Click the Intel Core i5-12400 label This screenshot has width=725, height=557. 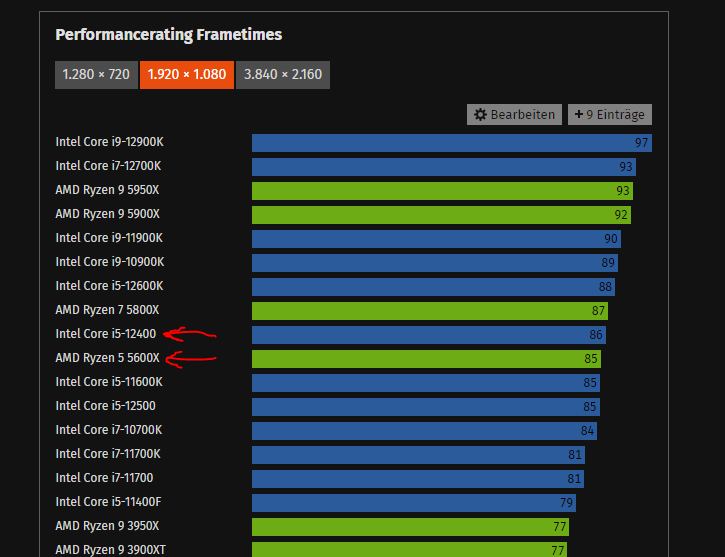(x=106, y=334)
